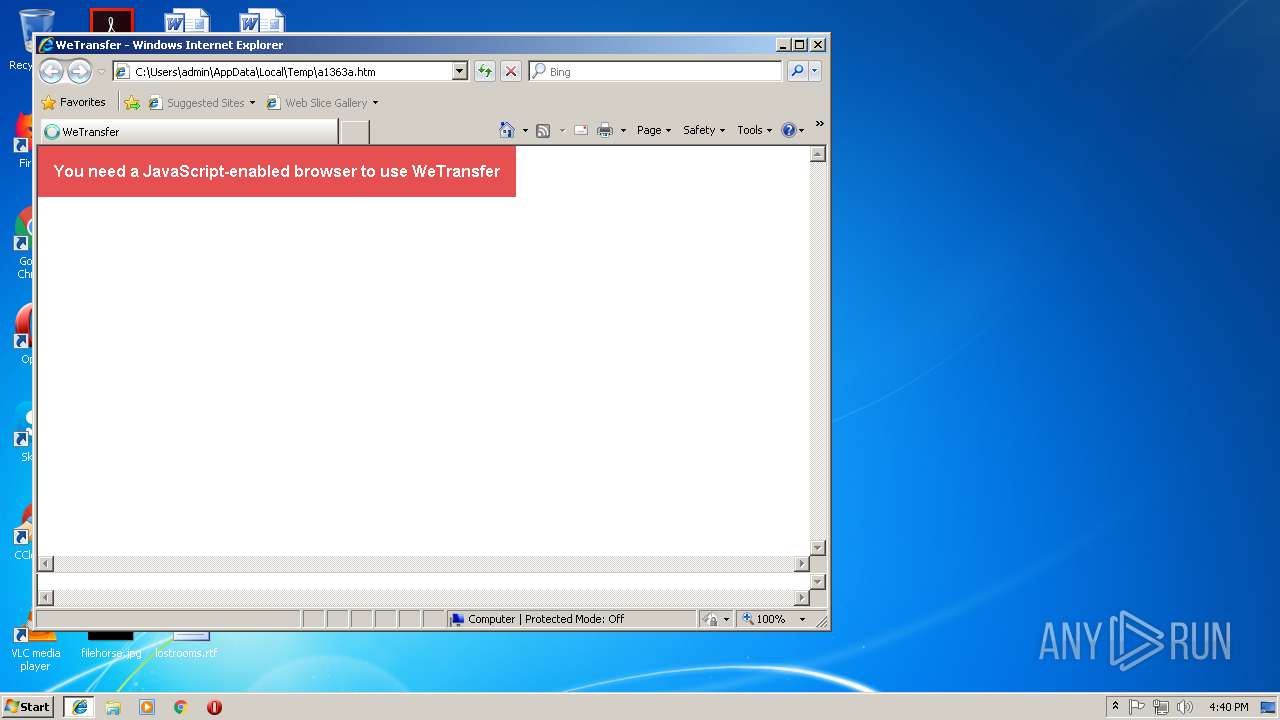Click the page horizontal scrollbar right arrow

[801, 564]
